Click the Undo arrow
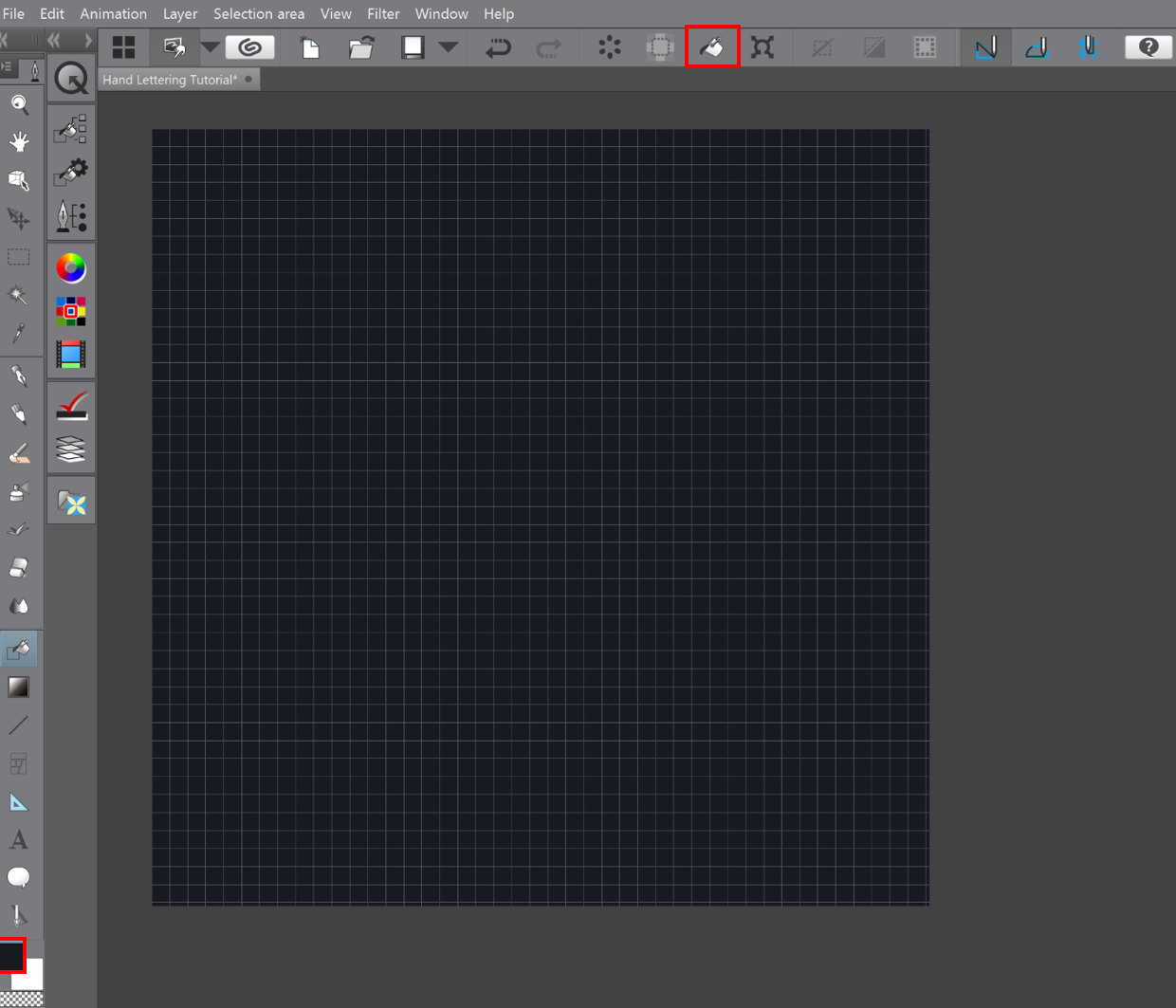 (498, 46)
